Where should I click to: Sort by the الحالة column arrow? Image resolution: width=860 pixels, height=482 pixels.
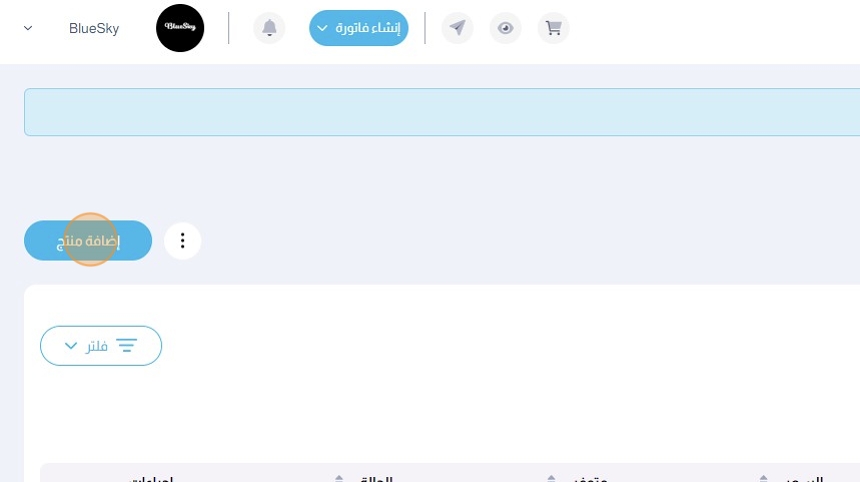[x=339, y=479]
